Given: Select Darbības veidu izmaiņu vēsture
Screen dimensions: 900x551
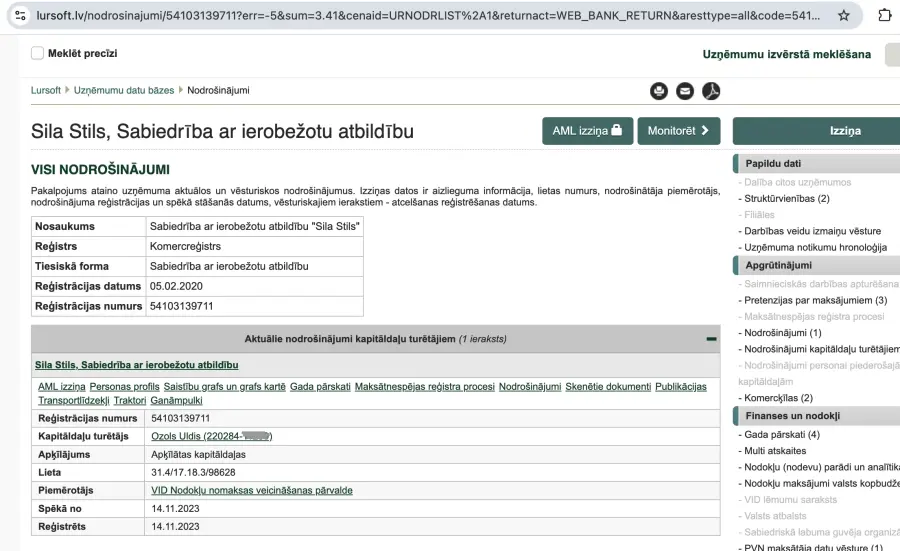Looking at the screenshot, I should point(812,231).
